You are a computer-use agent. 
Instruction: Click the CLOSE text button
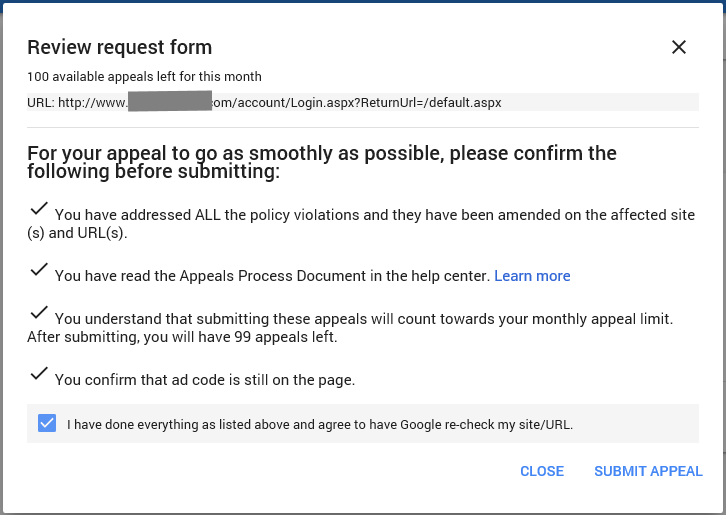coord(542,471)
